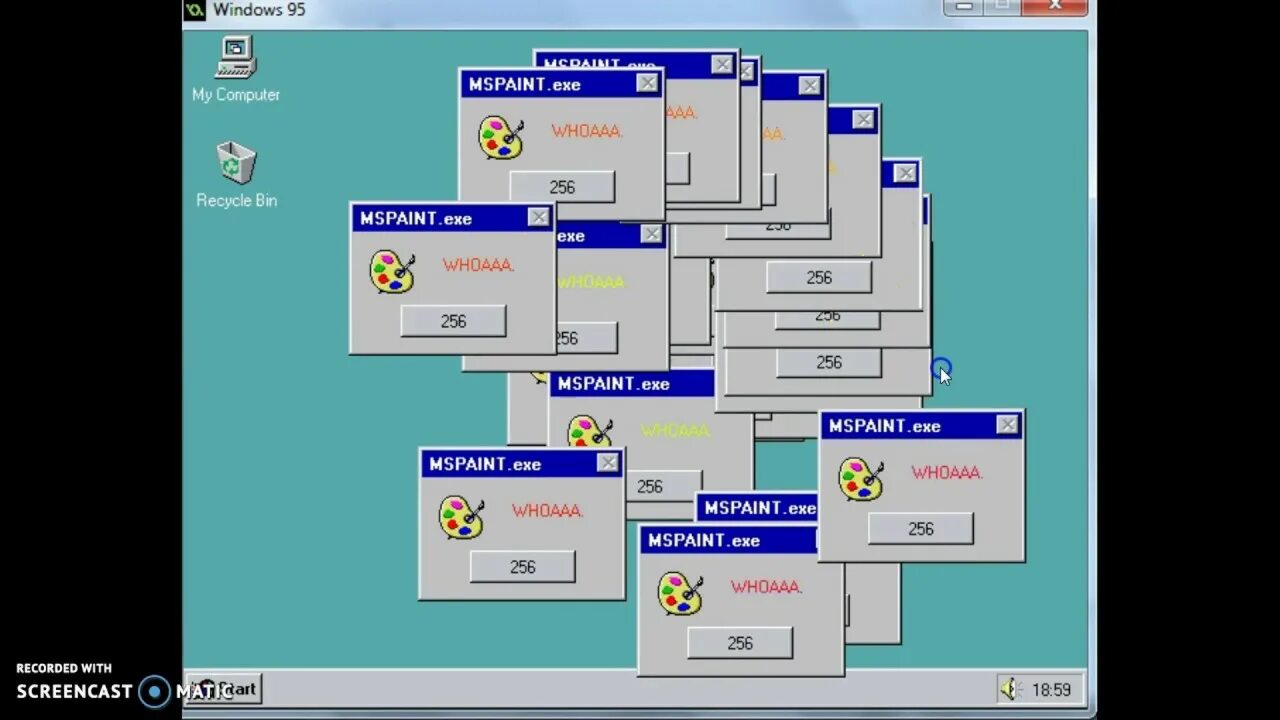
Task: Click the speaker volume tray icon
Action: (1010, 689)
